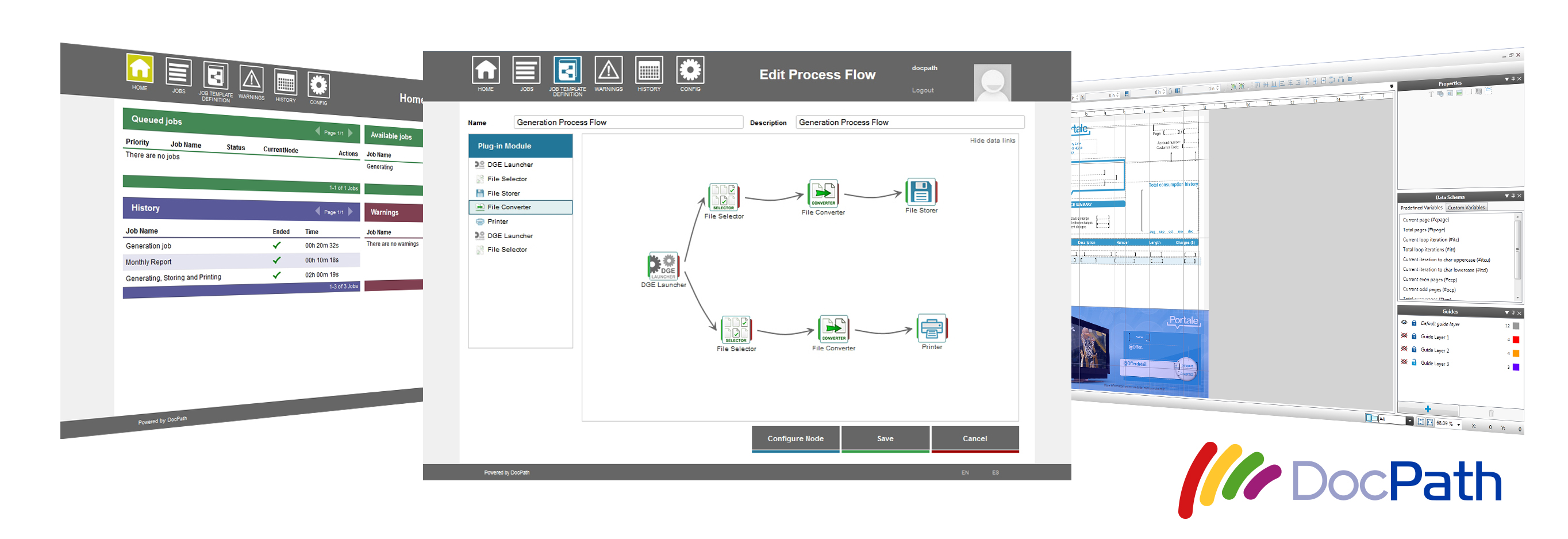Select Total pages (#tpage) variable
The height and width of the screenshot is (539, 1568).
(1424, 230)
